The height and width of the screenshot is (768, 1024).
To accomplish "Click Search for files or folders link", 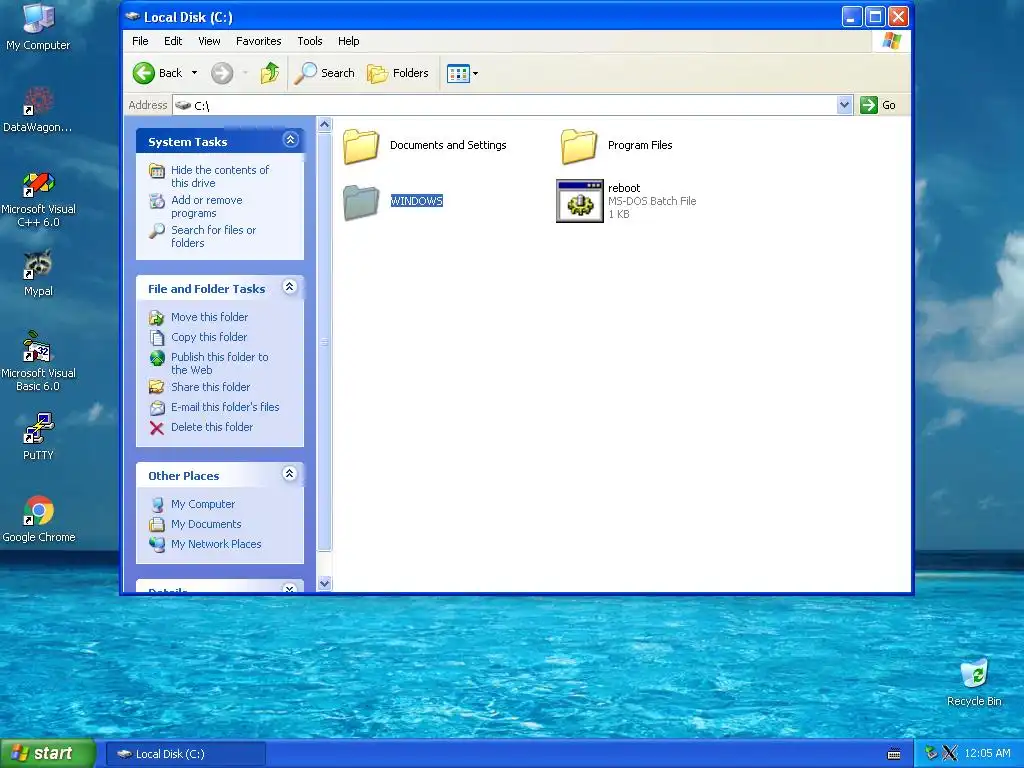I will point(213,236).
